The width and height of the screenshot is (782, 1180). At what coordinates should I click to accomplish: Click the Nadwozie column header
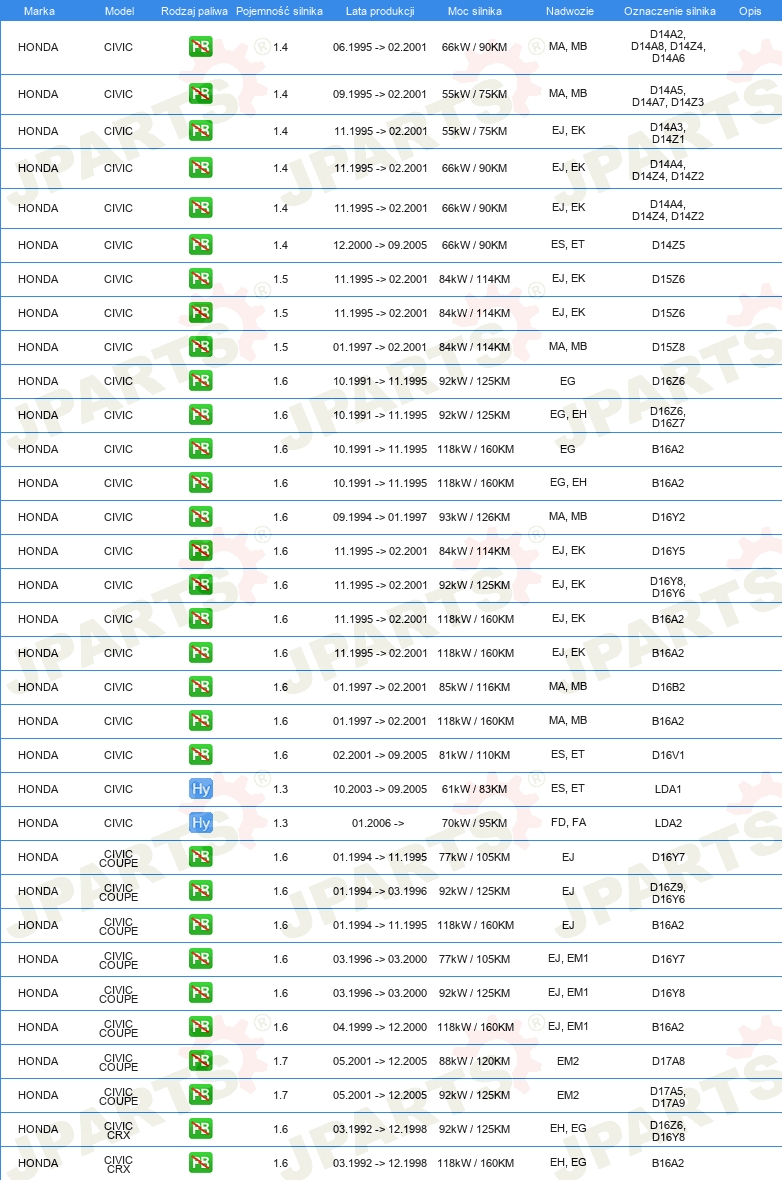(x=570, y=11)
